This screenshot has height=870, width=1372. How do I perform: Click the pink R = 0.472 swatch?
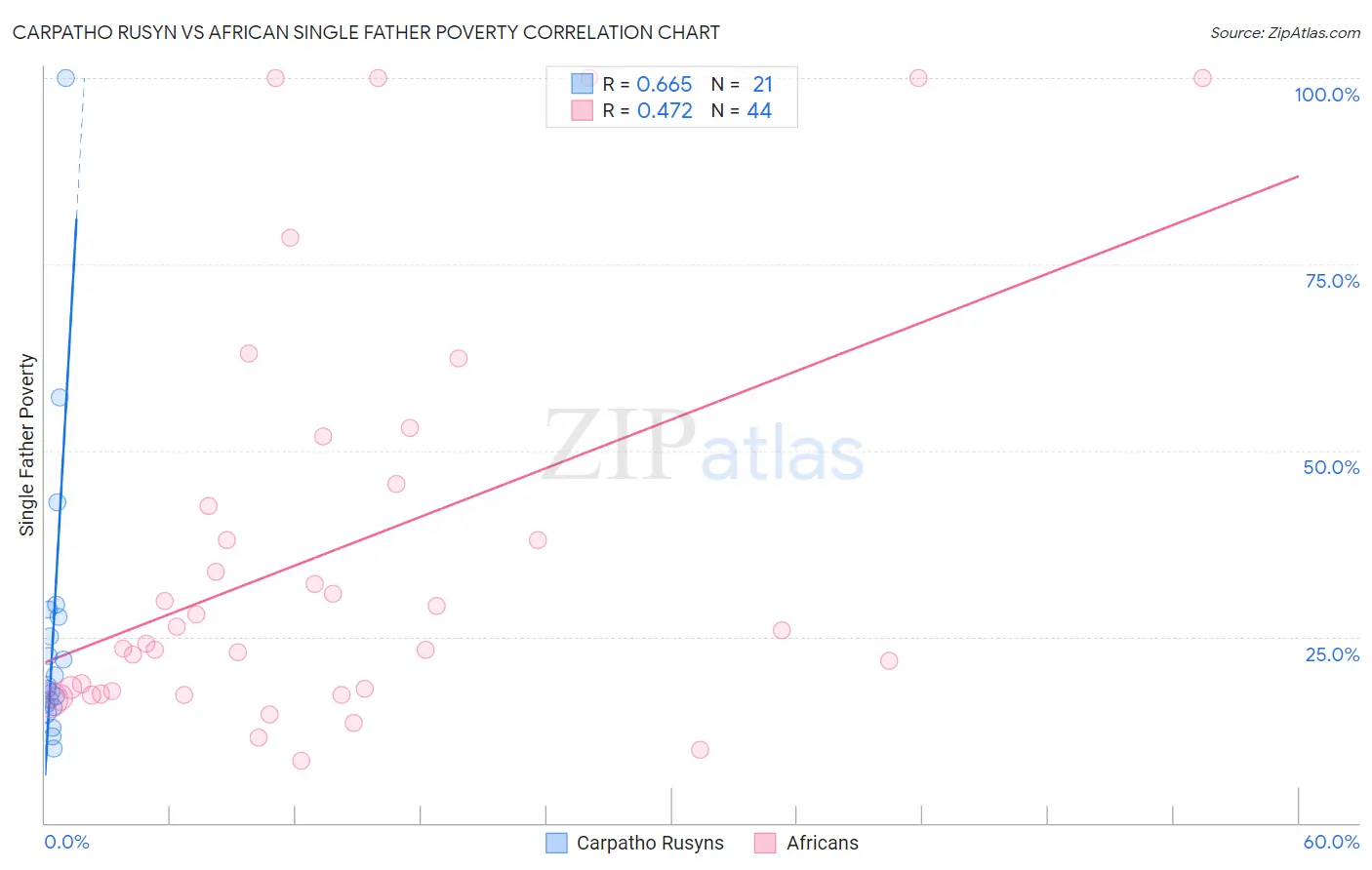(x=582, y=110)
